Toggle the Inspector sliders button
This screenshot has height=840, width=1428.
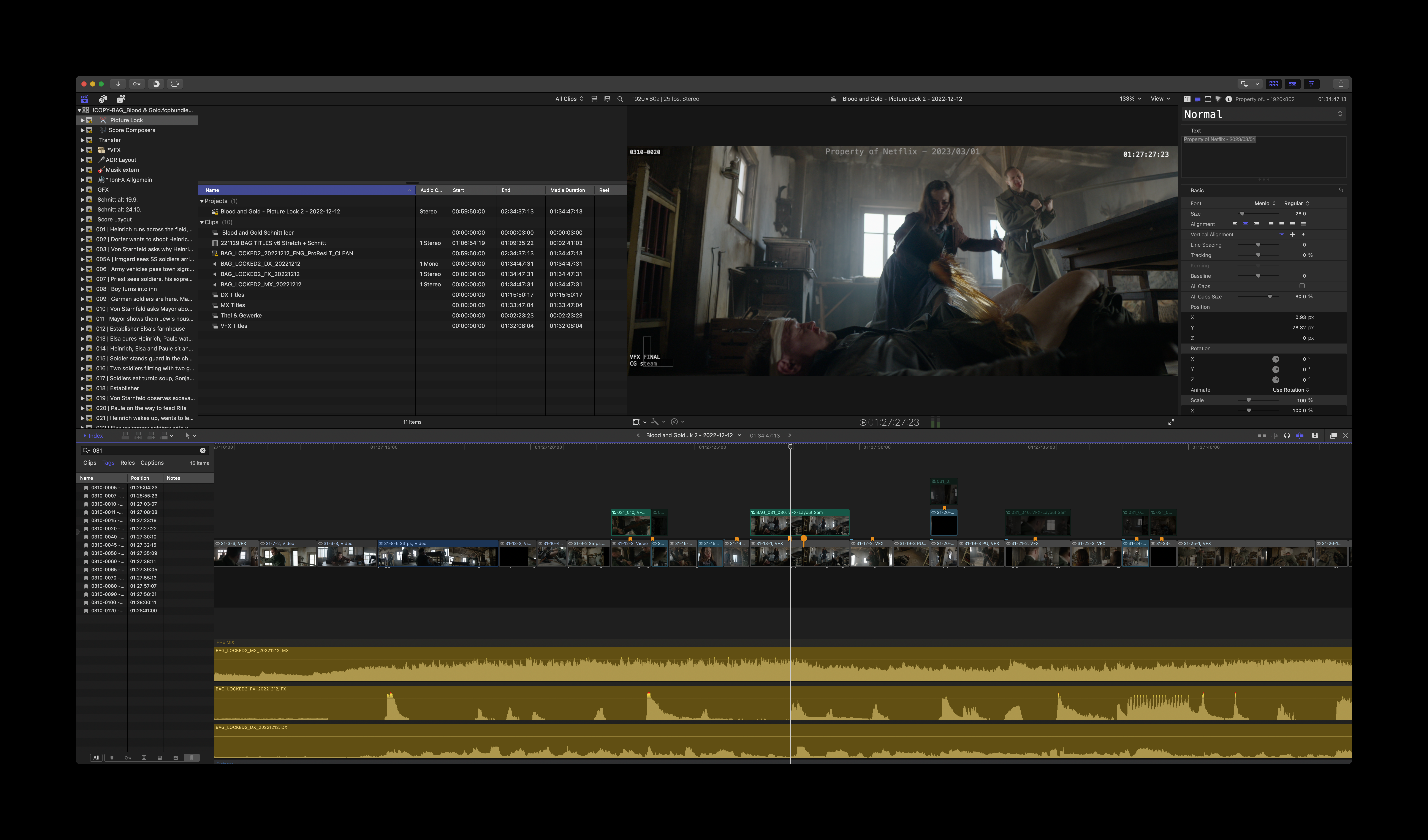click(x=1311, y=84)
